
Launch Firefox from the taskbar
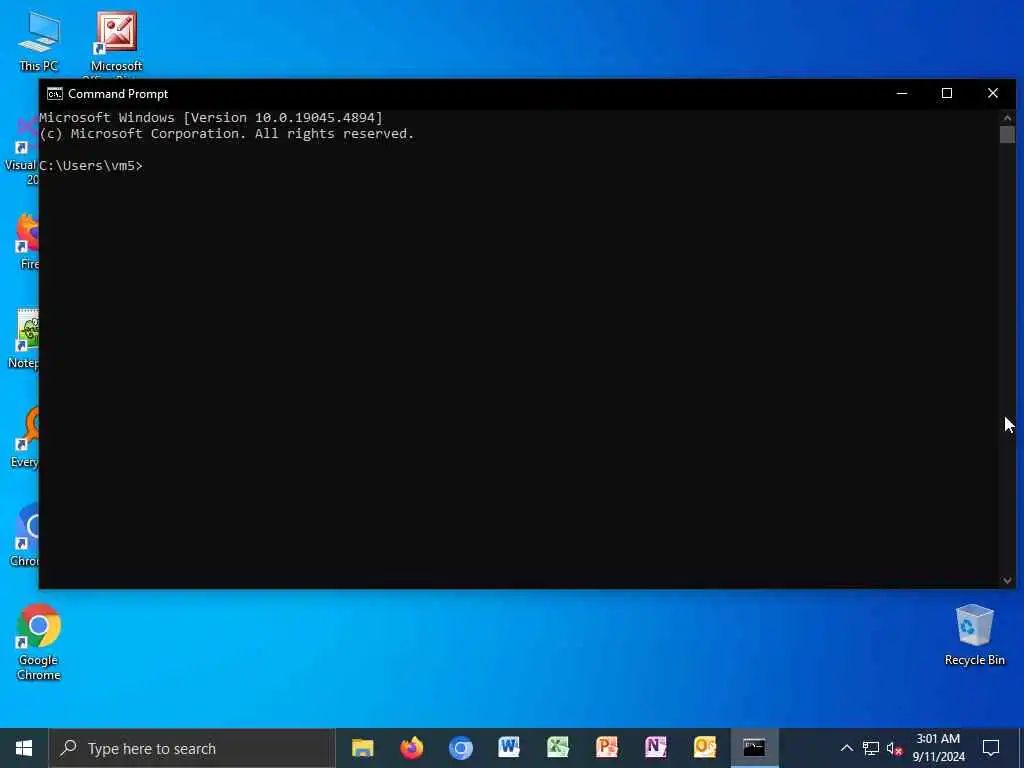pyautogui.click(x=411, y=748)
